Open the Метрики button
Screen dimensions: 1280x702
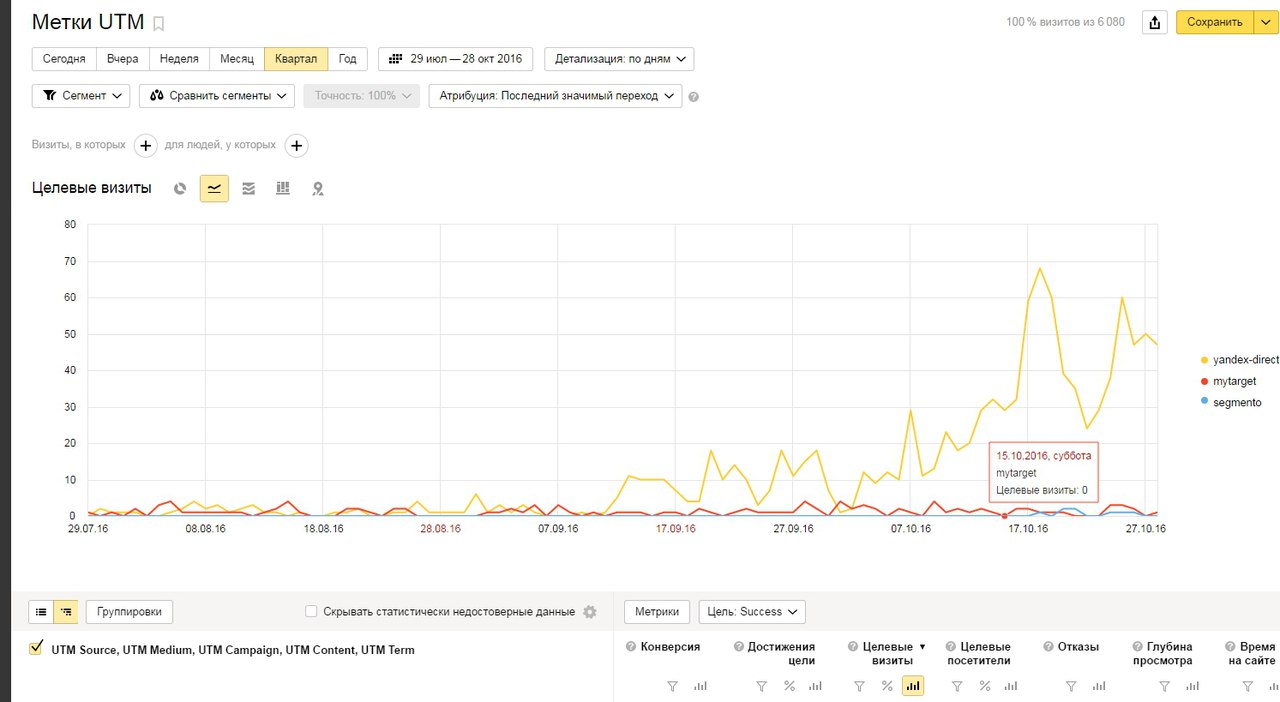(x=657, y=612)
